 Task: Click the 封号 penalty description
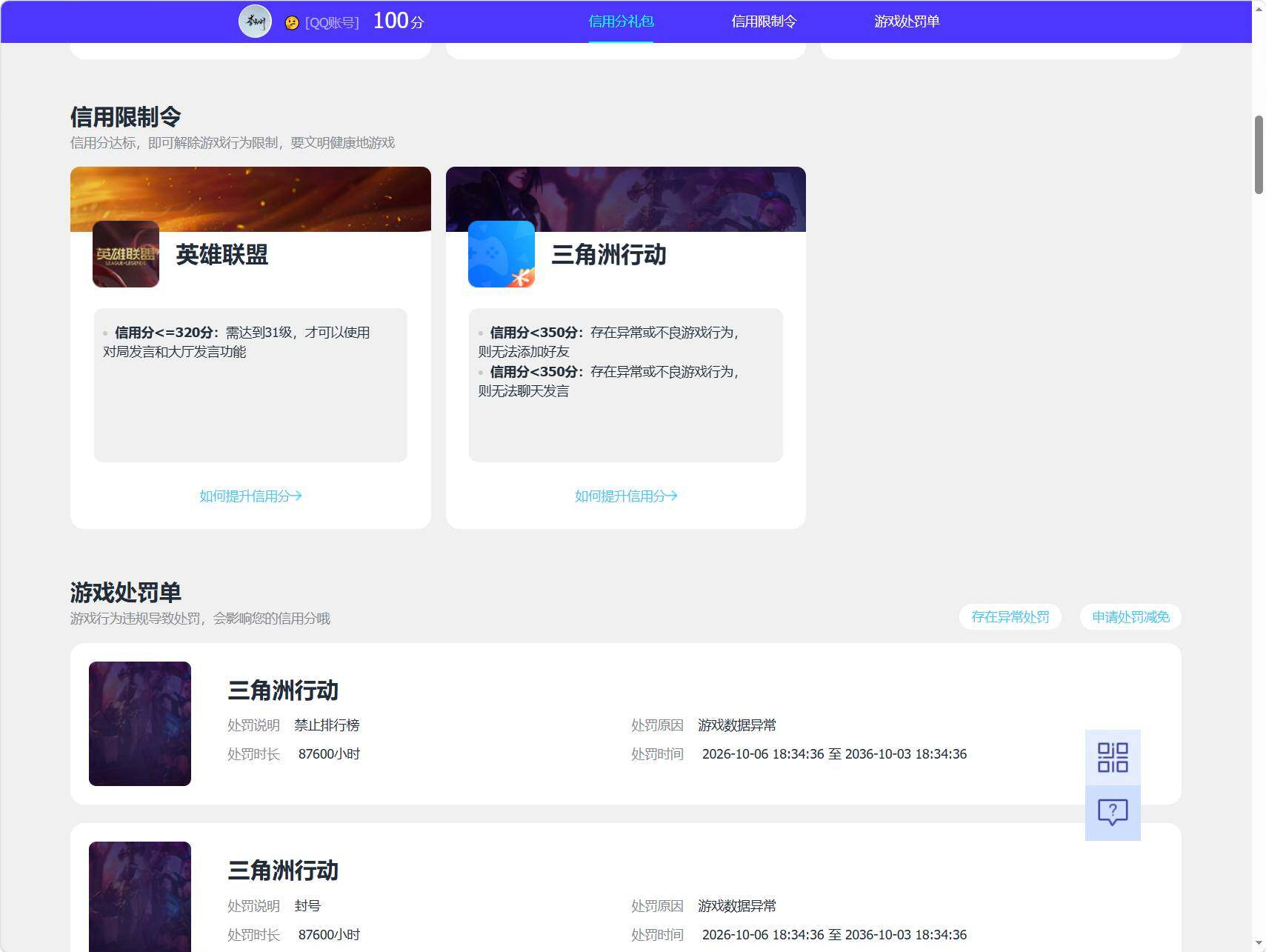coord(307,906)
